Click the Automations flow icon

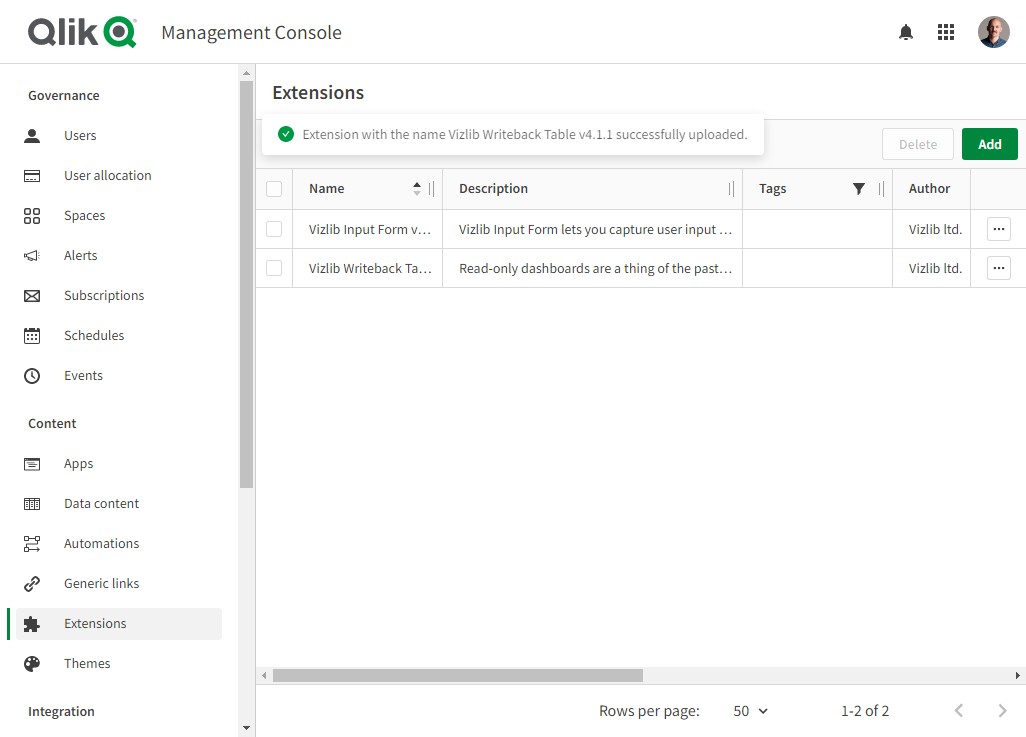tap(32, 543)
